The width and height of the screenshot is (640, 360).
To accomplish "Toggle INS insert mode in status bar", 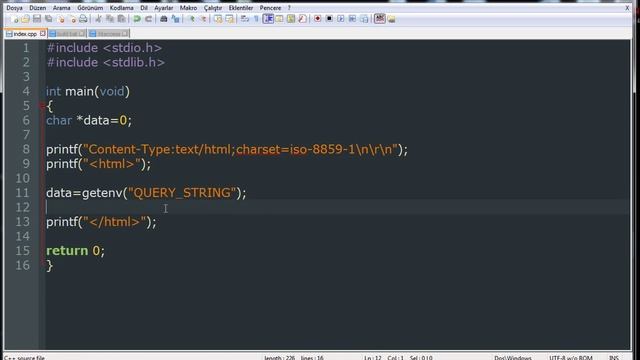I will [613, 358].
